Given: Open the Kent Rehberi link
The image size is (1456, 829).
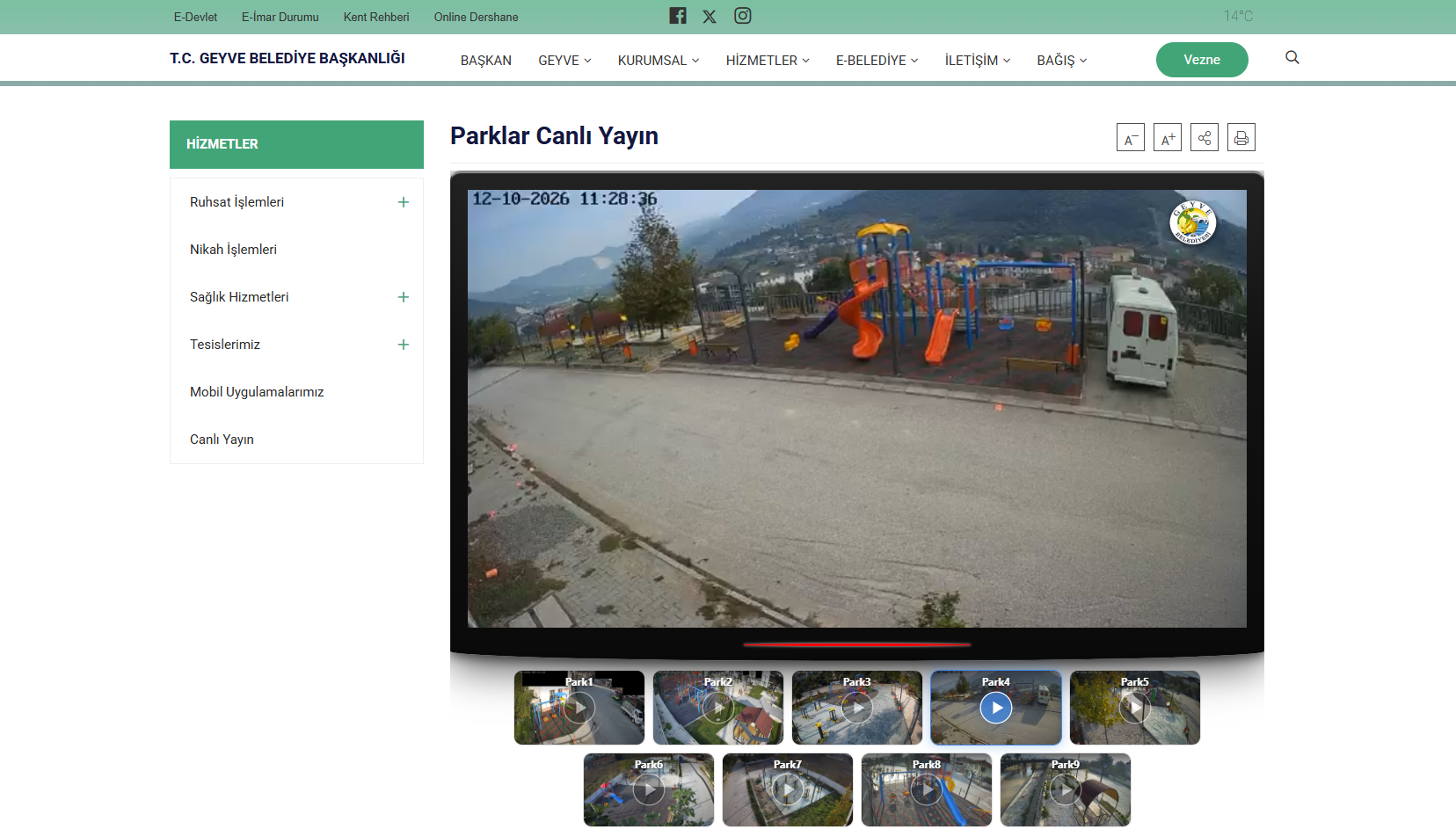Looking at the screenshot, I should [x=376, y=17].
